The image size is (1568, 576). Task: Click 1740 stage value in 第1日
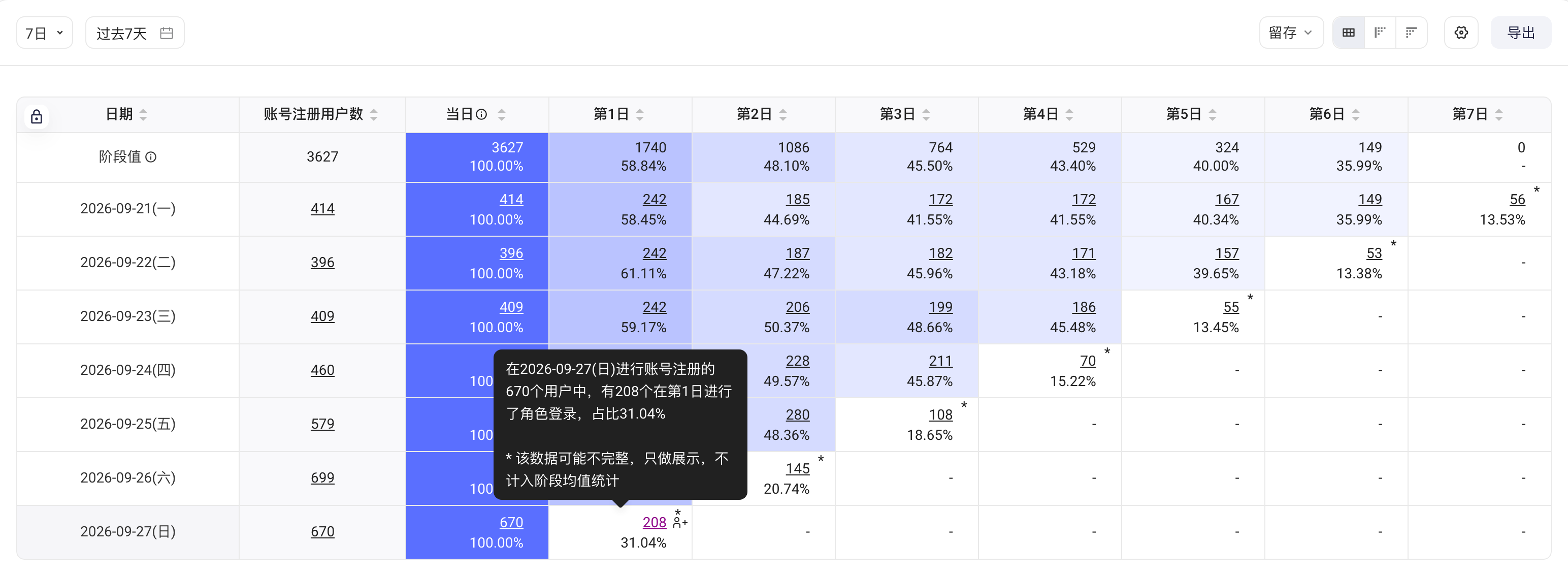click(x=650, y=147)
